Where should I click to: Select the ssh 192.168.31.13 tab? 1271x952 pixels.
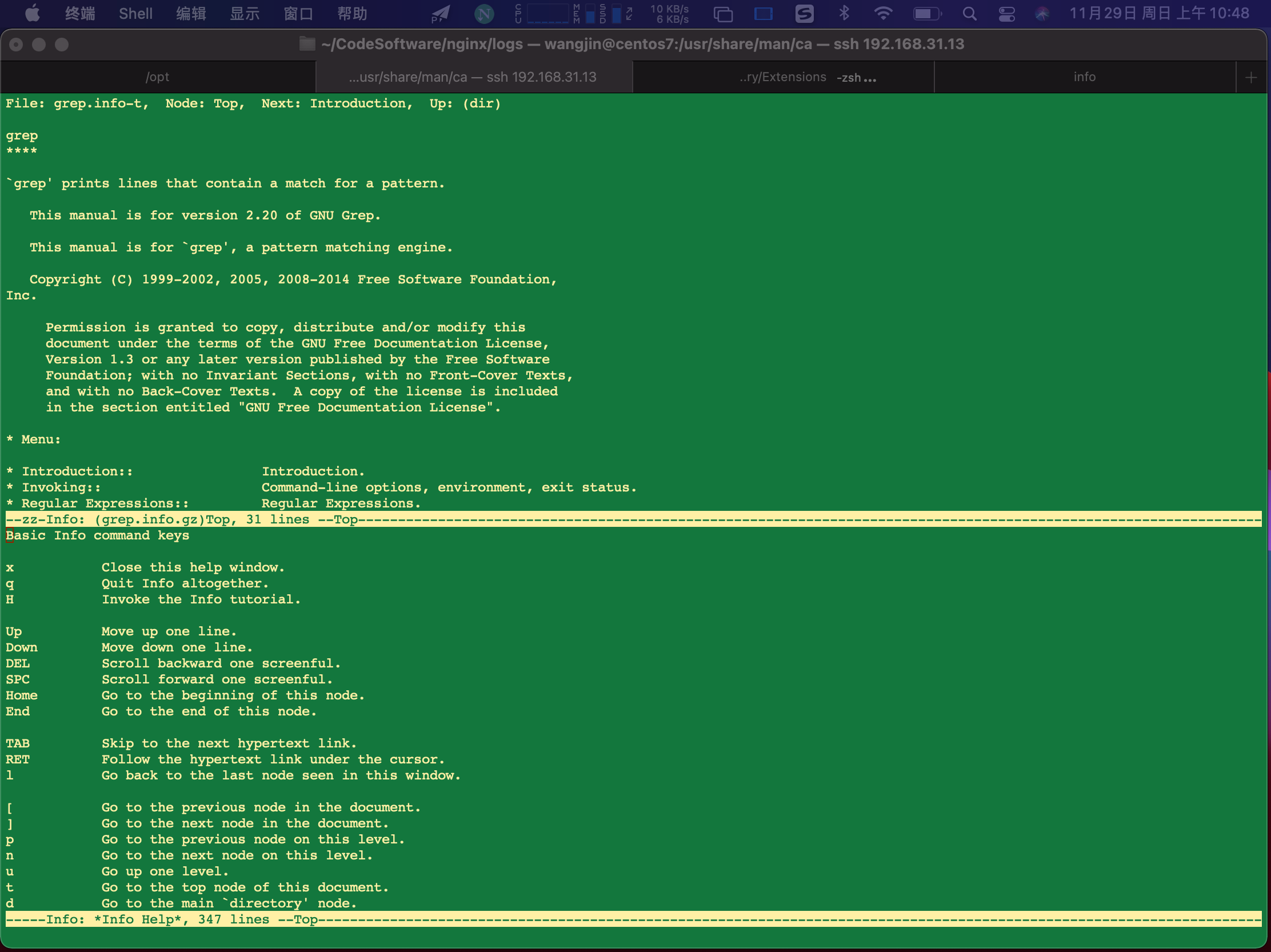(473, 77)
